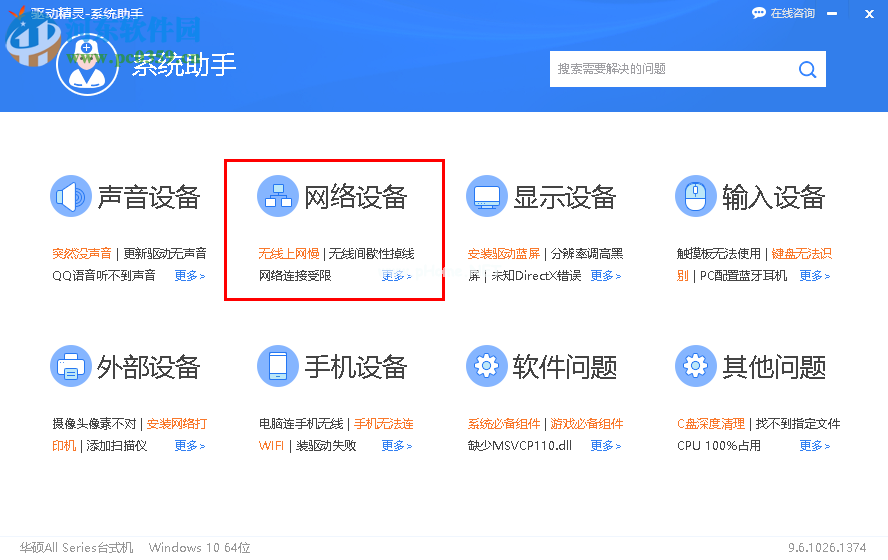Click the system assistant doctor avatar

tap(87, 65)
